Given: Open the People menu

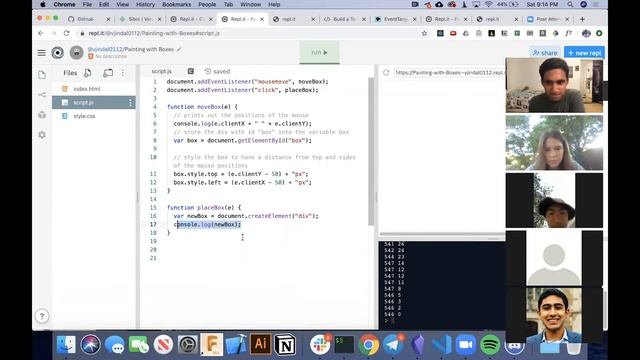Looking at the screenshot, I should (207, 4).
